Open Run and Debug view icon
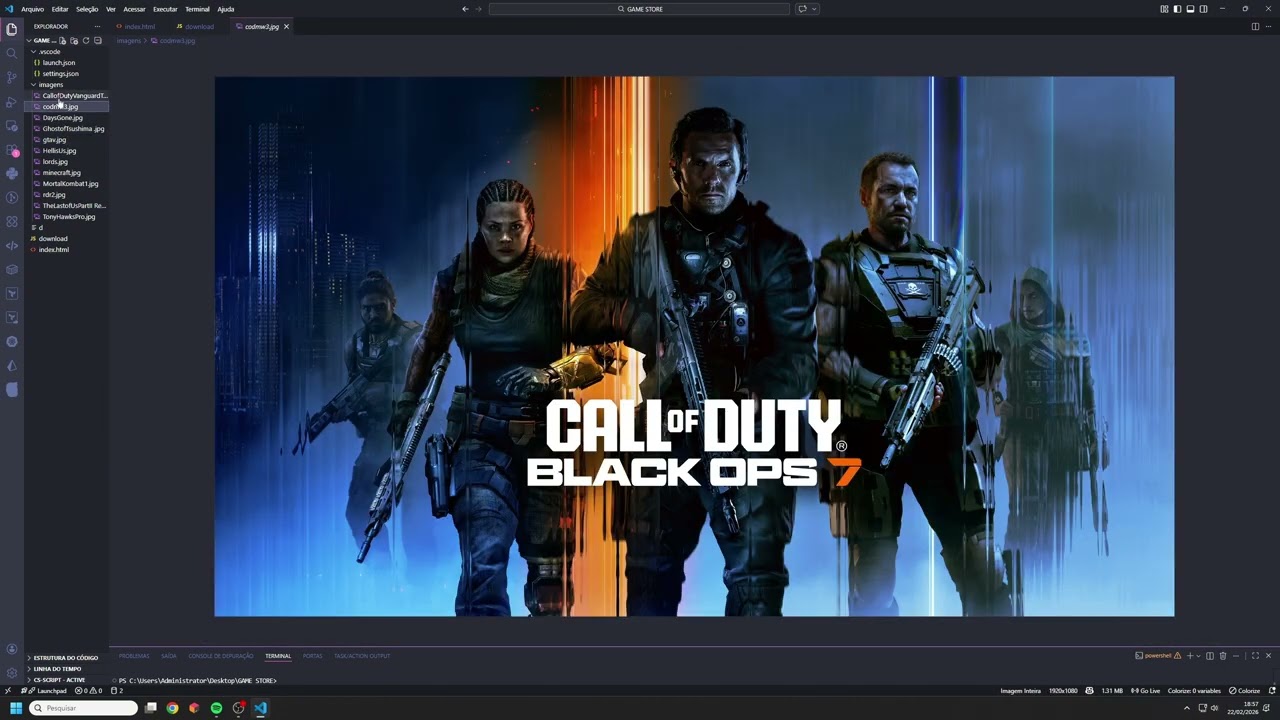 (x=12, y=101)
